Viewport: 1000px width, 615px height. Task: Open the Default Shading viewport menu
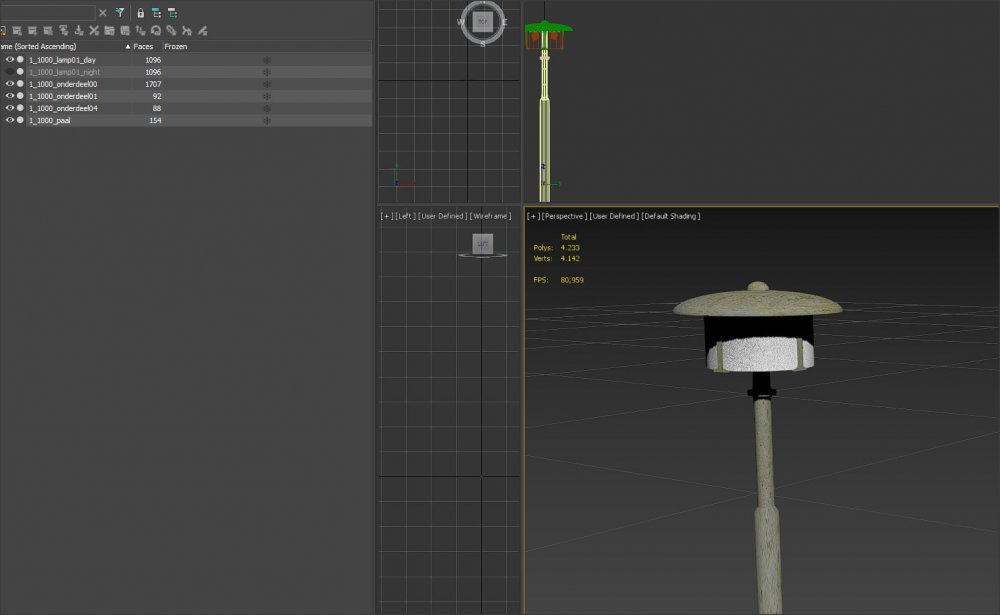click(x=670, y=216)
